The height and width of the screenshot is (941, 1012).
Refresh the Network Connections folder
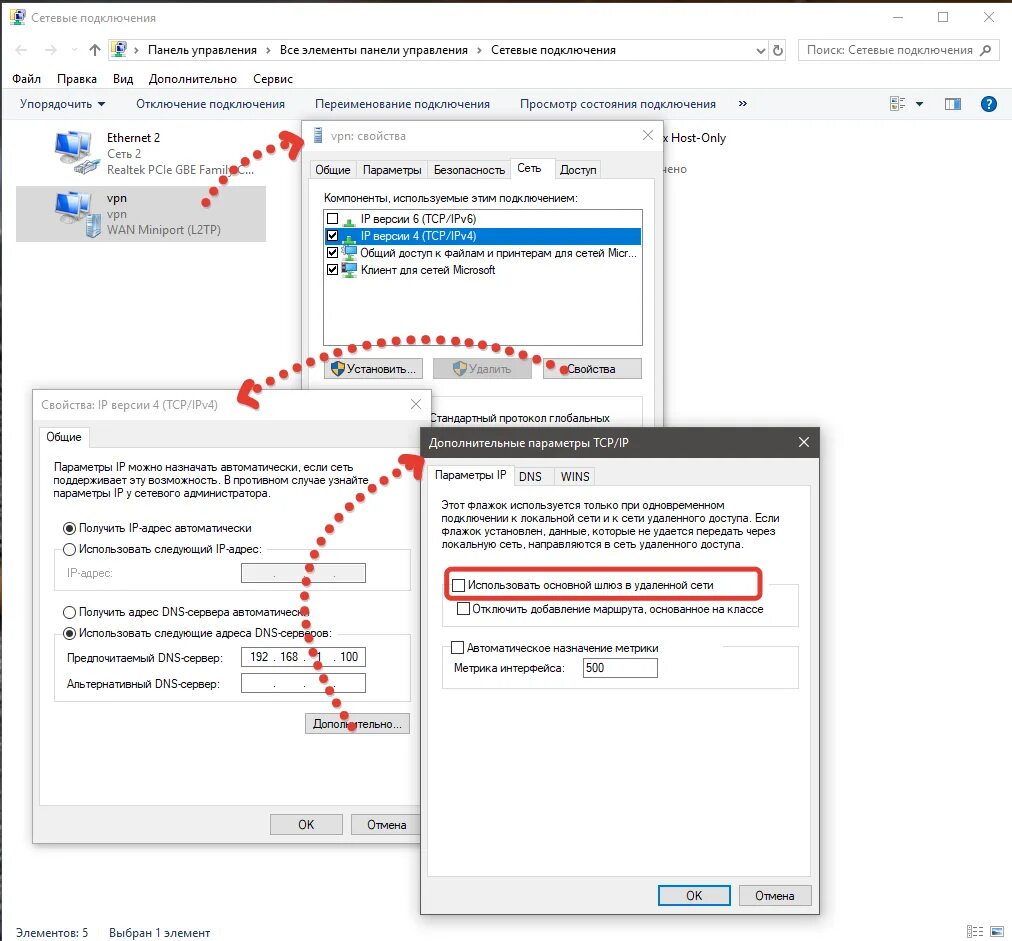[778, 50]
